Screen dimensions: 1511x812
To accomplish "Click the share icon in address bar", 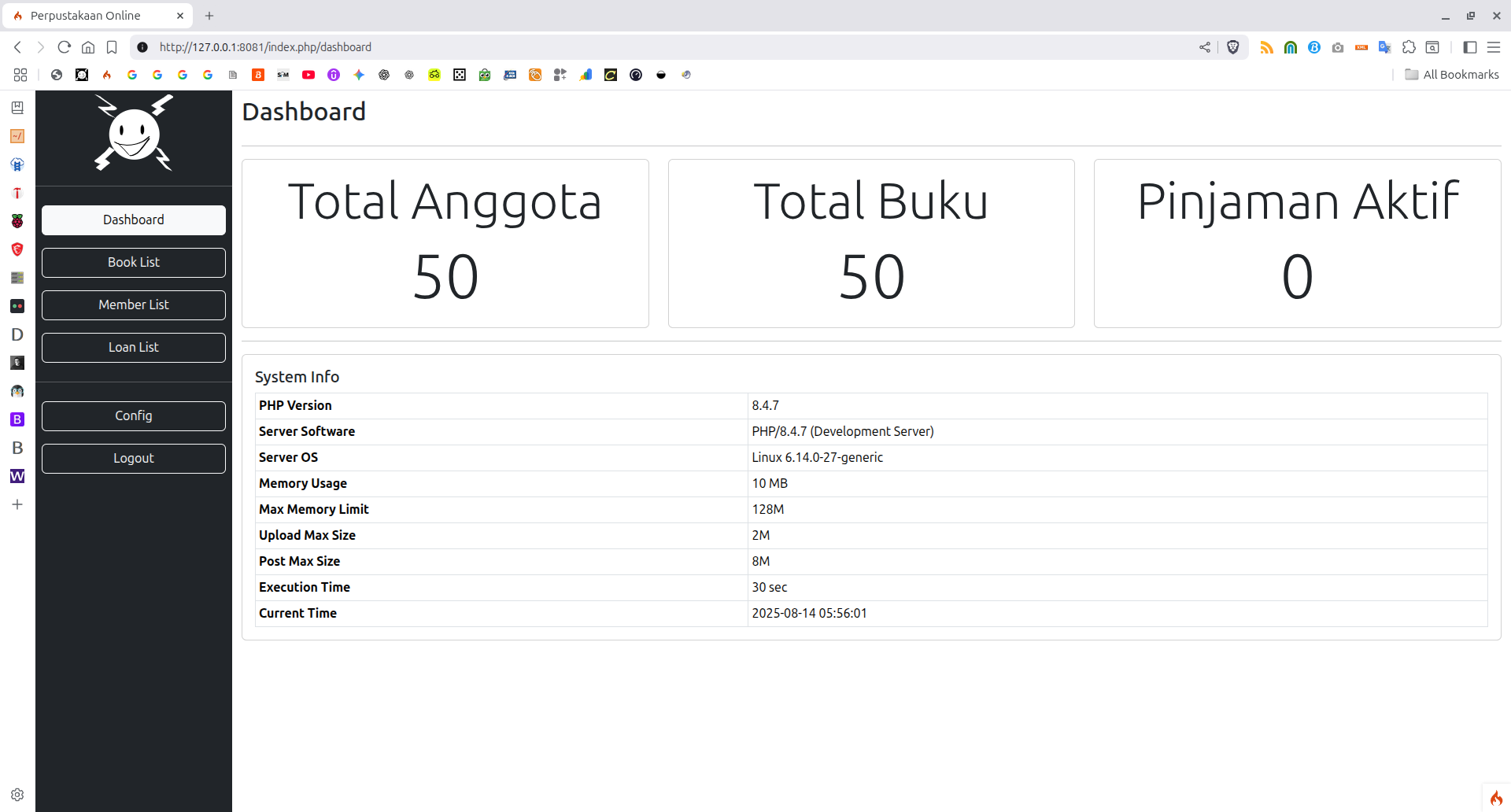I will click(x=1205, y=47).
